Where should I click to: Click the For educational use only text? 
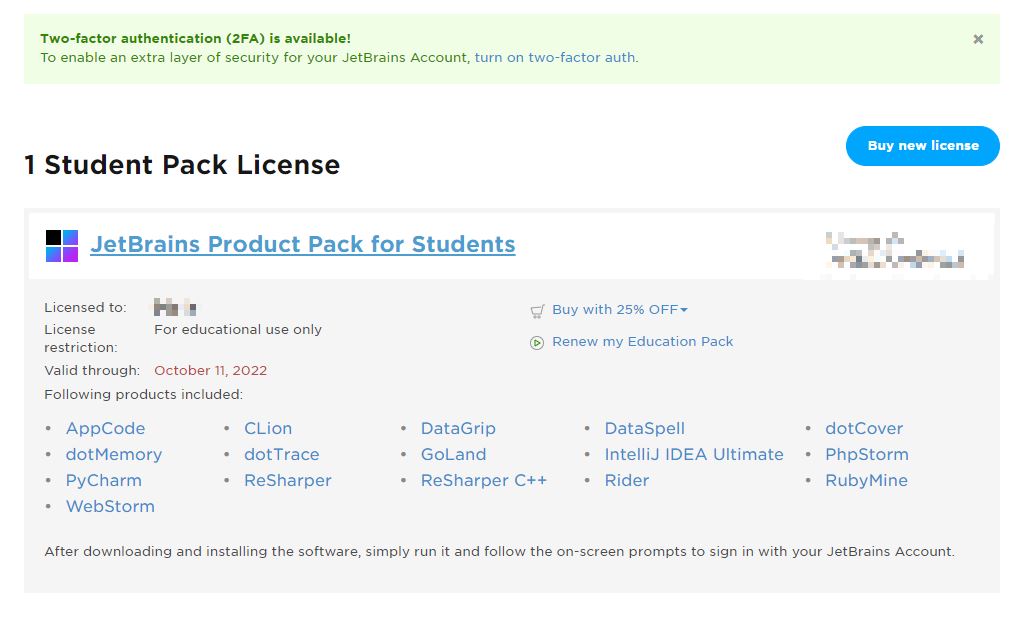point(238,329)
